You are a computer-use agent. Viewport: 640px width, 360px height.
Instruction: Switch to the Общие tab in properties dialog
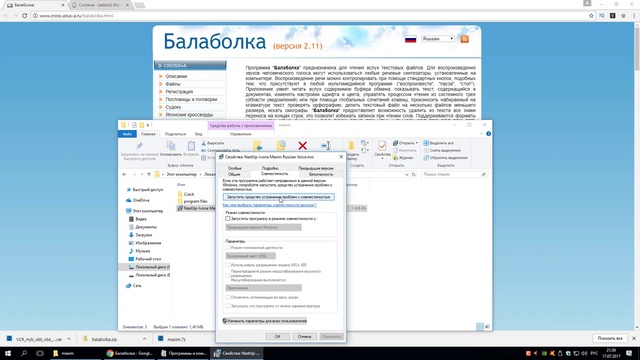point(234,174)
